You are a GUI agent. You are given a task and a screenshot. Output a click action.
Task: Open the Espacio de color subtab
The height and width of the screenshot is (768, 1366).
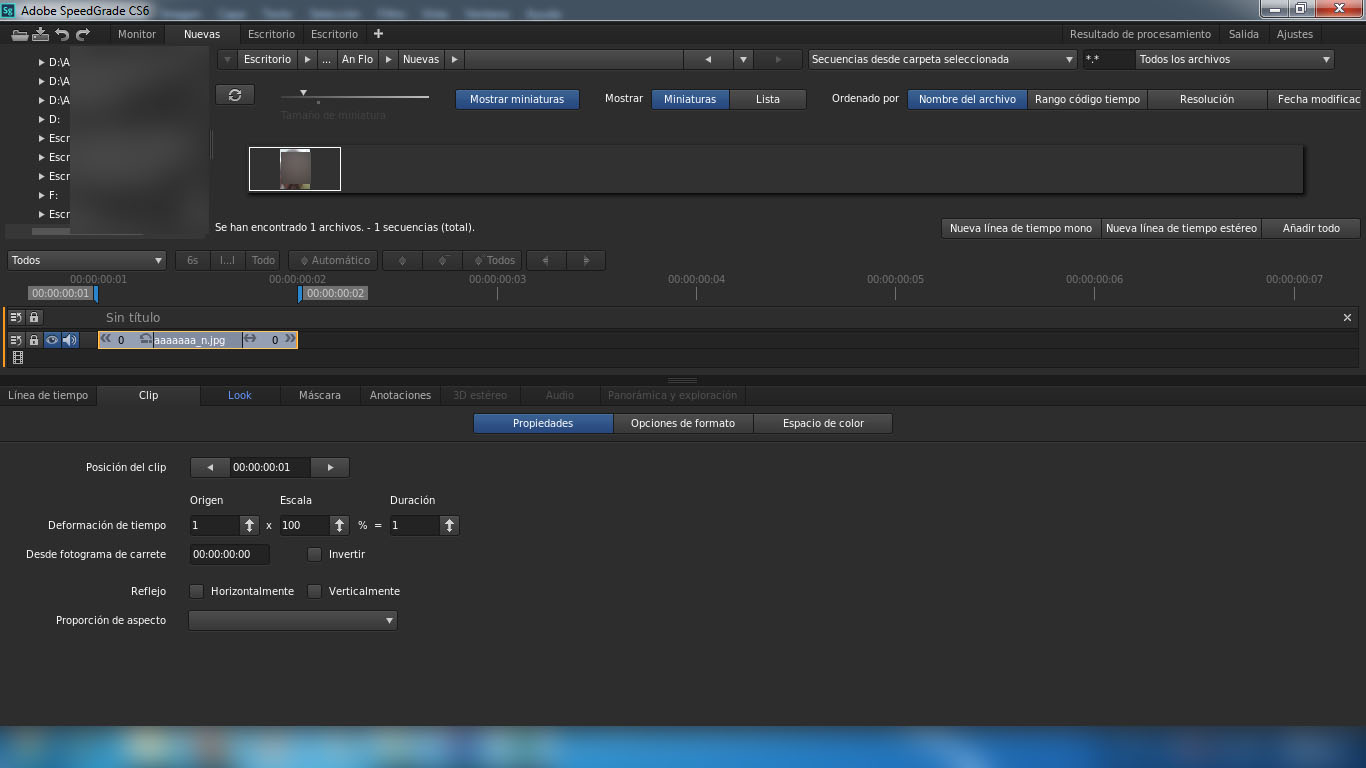[x=823, y=423]
